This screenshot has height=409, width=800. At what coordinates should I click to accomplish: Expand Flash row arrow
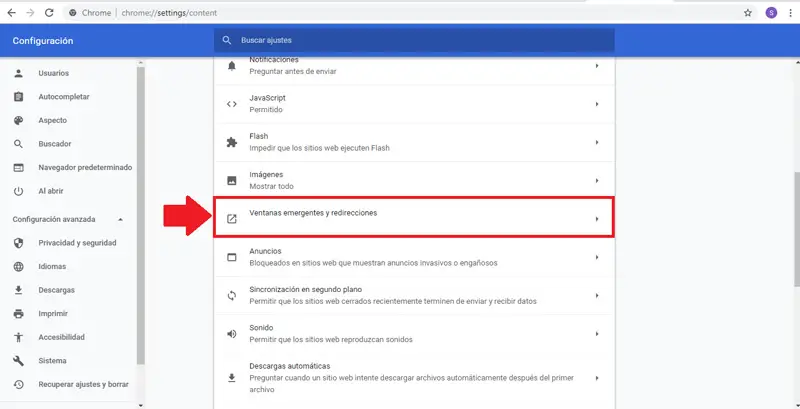tap(596, 142)
